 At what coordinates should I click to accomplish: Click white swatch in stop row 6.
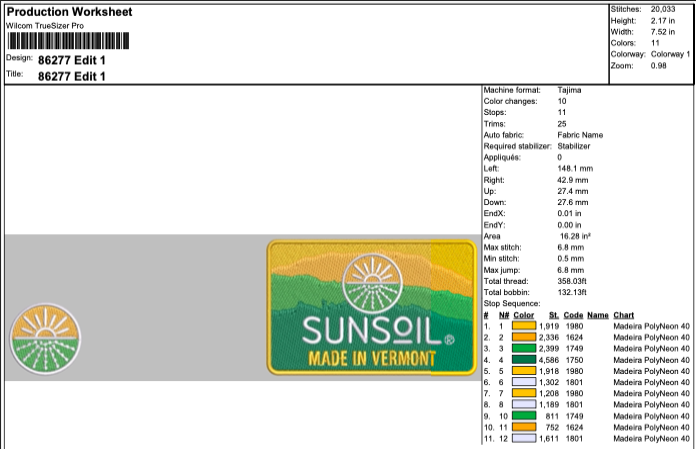[524, 382]
